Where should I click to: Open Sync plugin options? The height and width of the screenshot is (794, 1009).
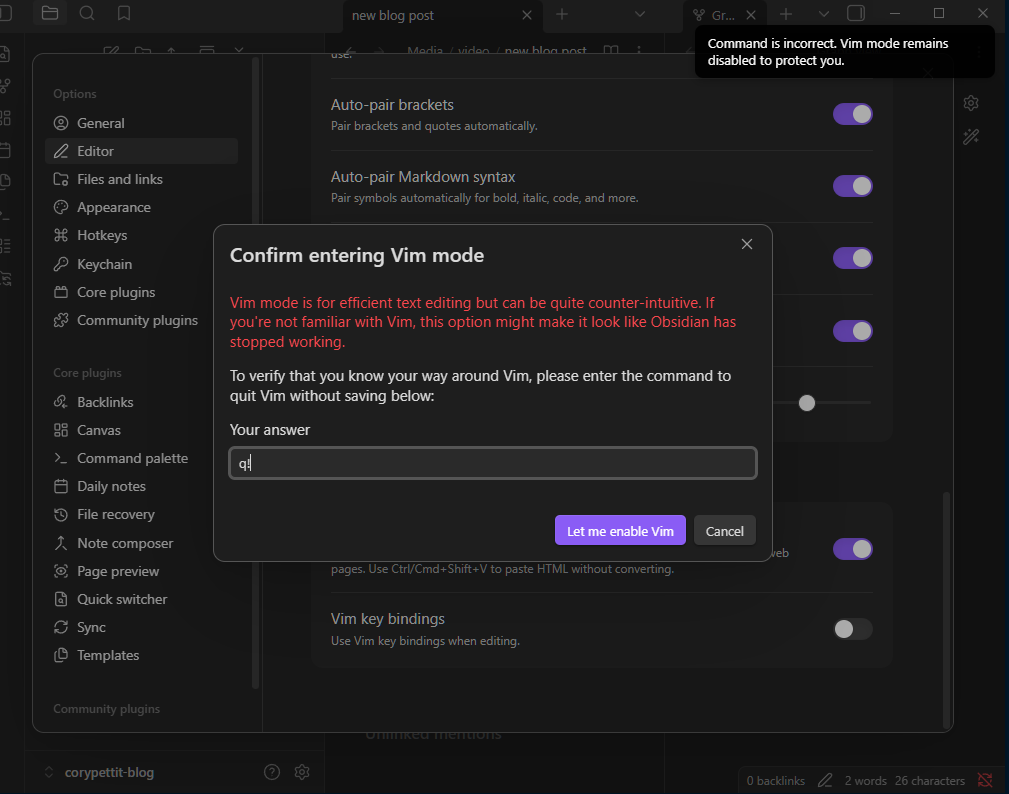142,627
